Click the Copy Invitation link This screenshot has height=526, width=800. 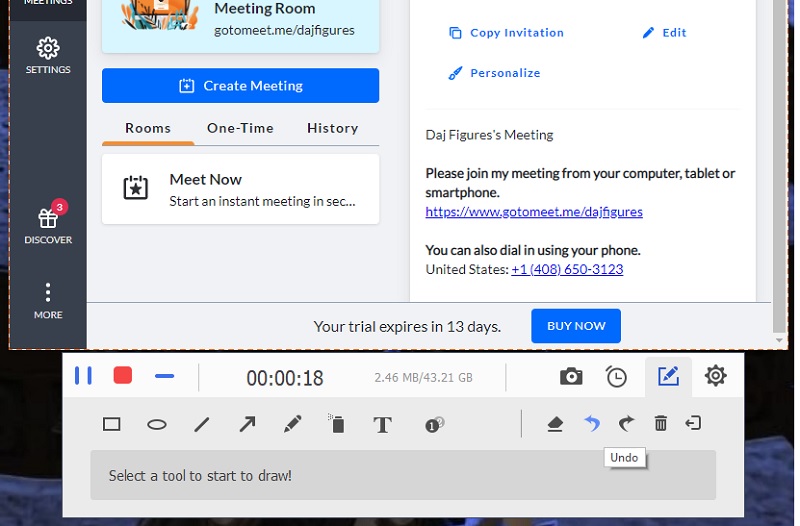pyautogui.click(x=507, y=33)
